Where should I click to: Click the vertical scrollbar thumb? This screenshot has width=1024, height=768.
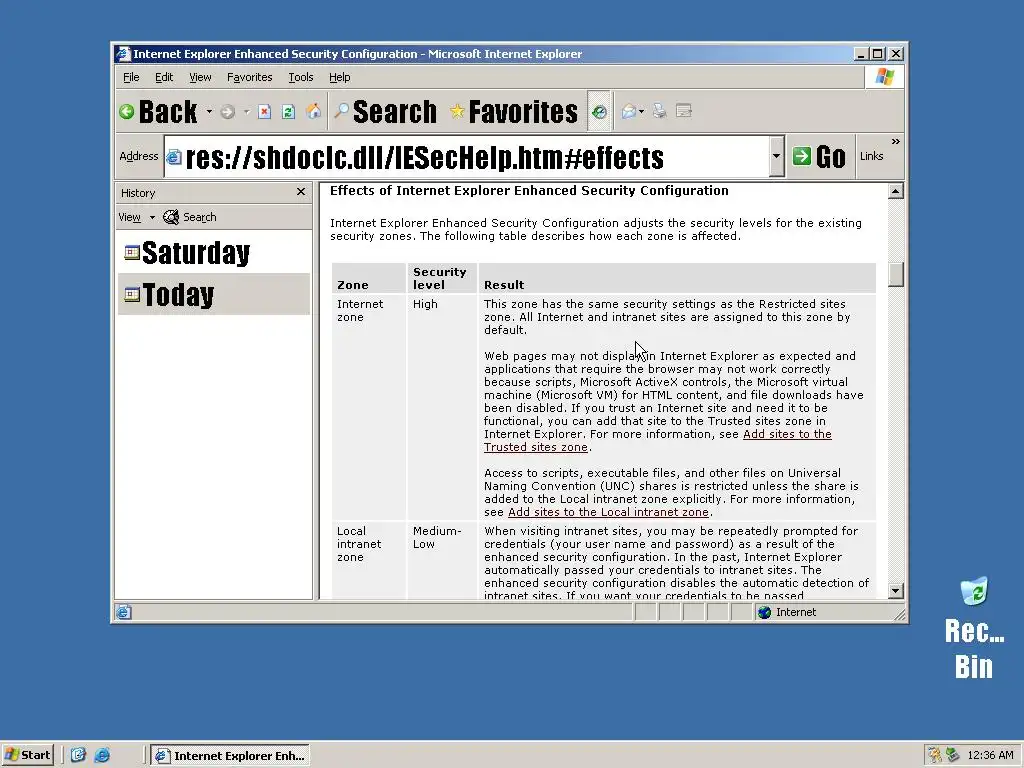click(896, 274)
